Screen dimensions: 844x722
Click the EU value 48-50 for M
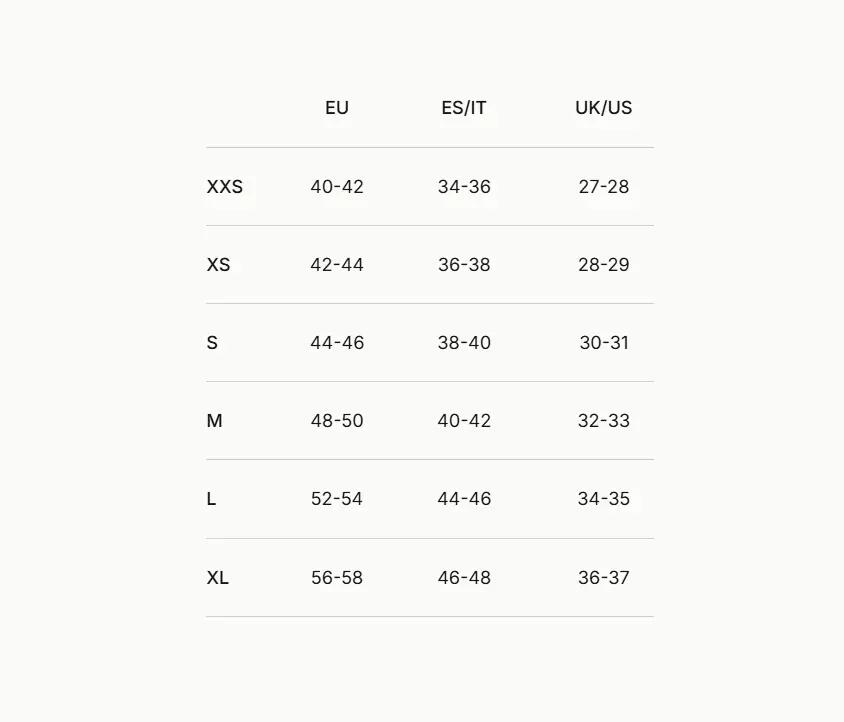coord(337,420)
